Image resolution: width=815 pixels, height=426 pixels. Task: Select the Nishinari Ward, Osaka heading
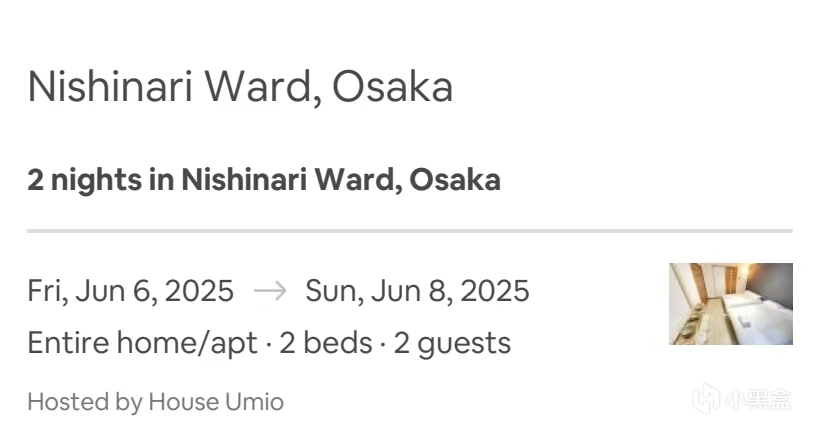pyautogui.click(x=240, y=87)
